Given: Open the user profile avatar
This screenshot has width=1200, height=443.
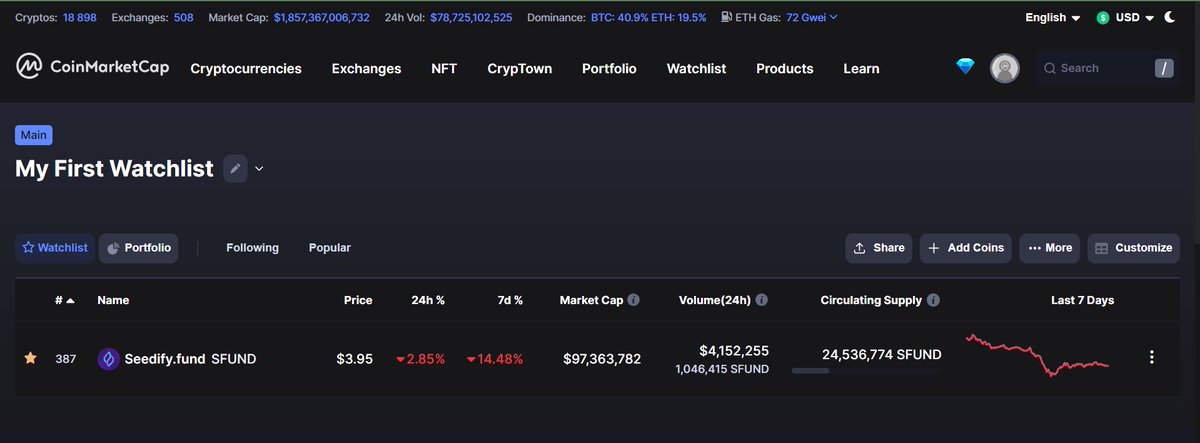Looking at the screenshot, I should (x=1005, y=68).
